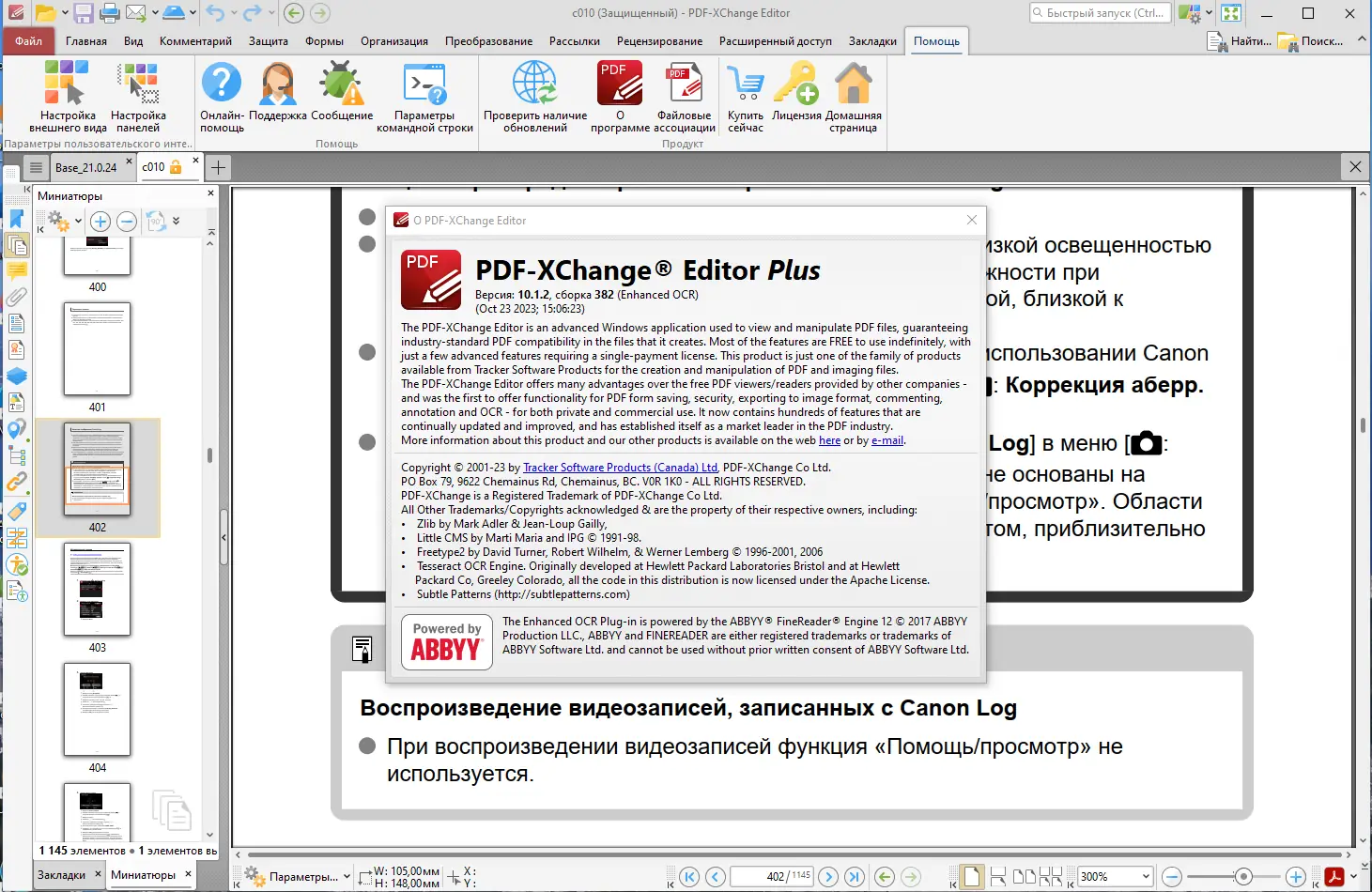Open the Comments pane icon in left sidebar
1372x892 pixels.
[16, 271]
